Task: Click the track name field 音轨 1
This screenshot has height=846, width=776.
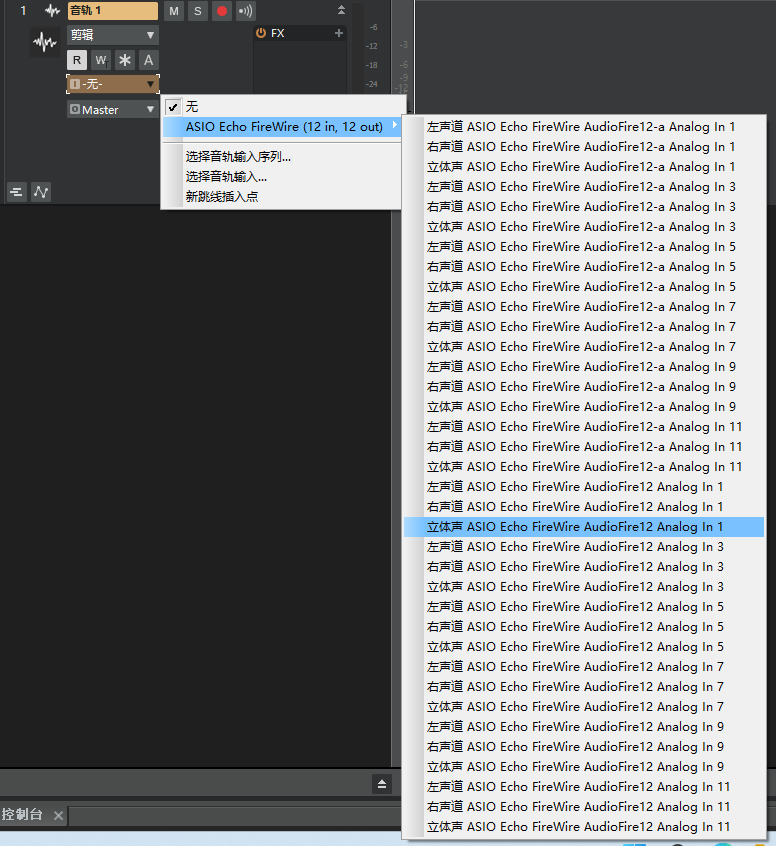Action: click(113, 10)
